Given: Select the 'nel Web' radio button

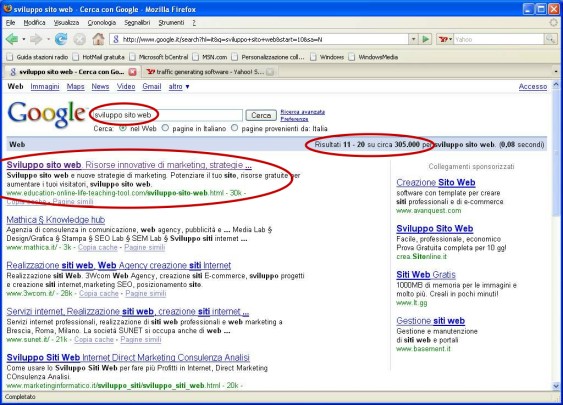Looking at the screenshot, I should (x=123, y=128).
